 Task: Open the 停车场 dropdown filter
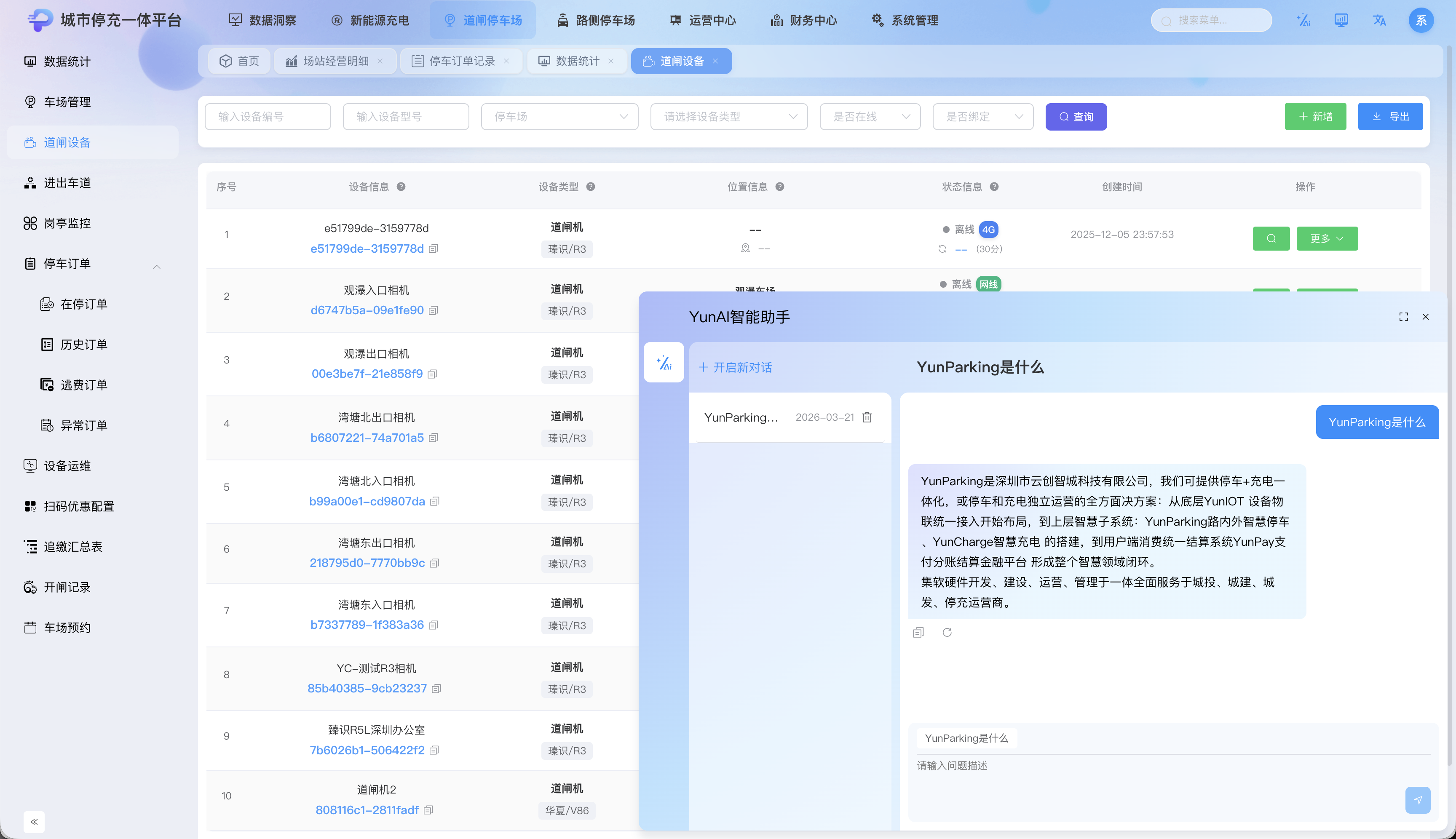click(559, 117)
